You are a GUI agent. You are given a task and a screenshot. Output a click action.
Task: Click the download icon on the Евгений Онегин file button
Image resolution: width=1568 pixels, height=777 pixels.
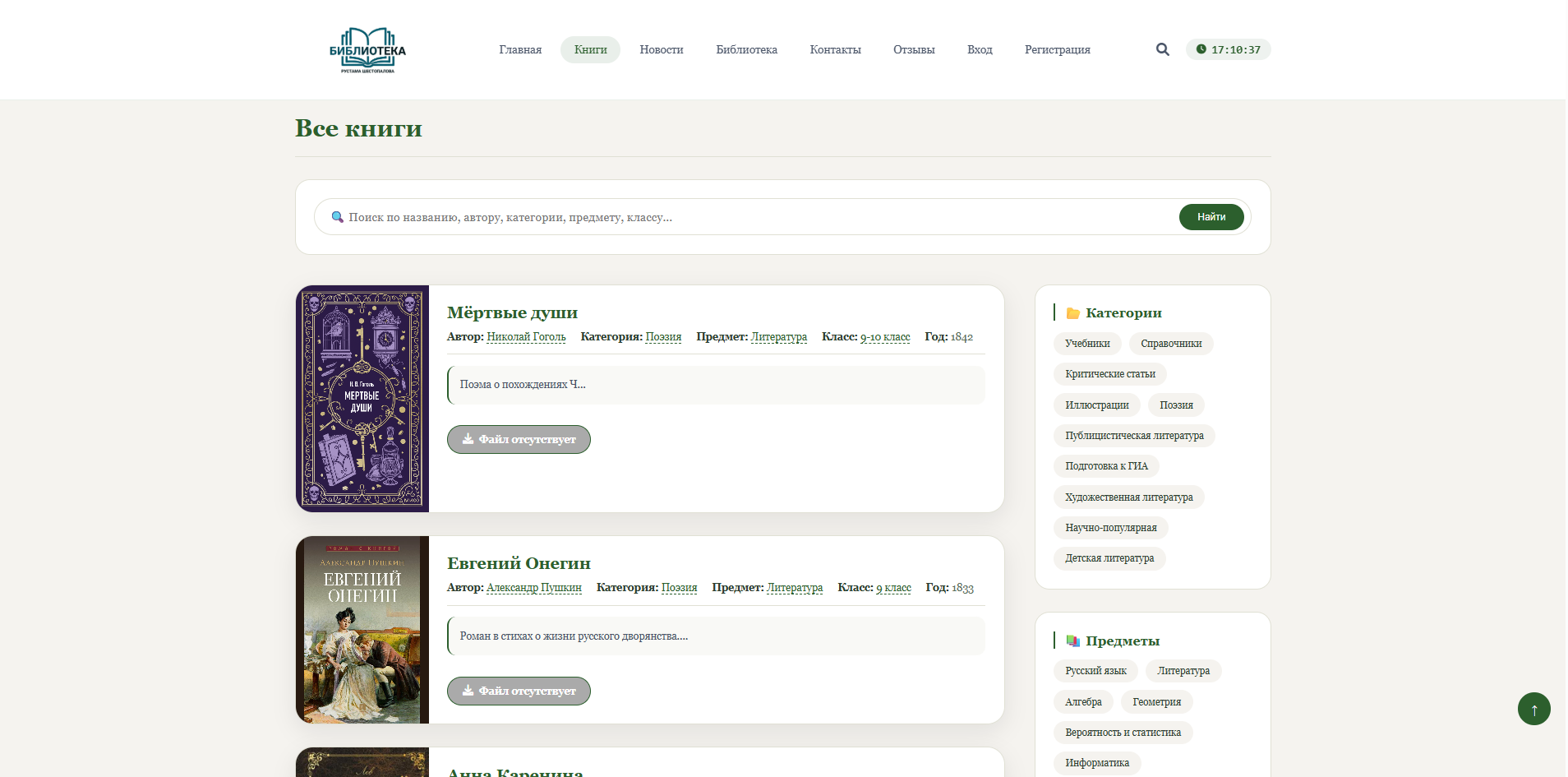pyautogui.click(x=468, y=691)
